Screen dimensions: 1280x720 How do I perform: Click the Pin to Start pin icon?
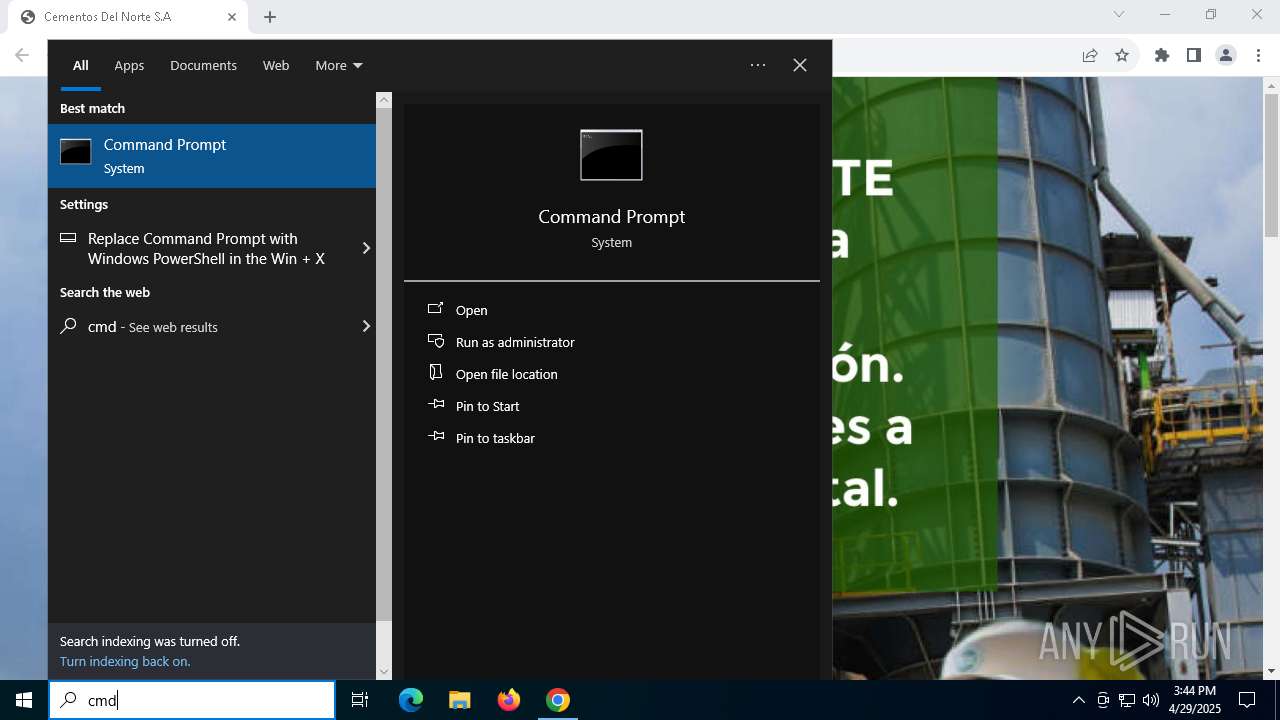coord(435,404)
